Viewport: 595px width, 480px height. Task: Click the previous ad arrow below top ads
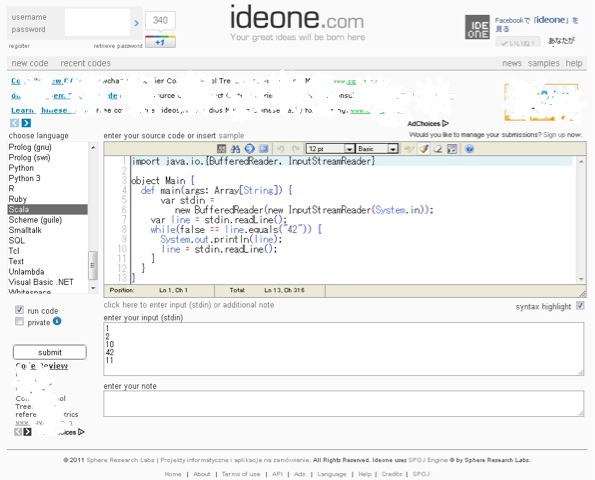pyautogui.click(x=14, y=123)
